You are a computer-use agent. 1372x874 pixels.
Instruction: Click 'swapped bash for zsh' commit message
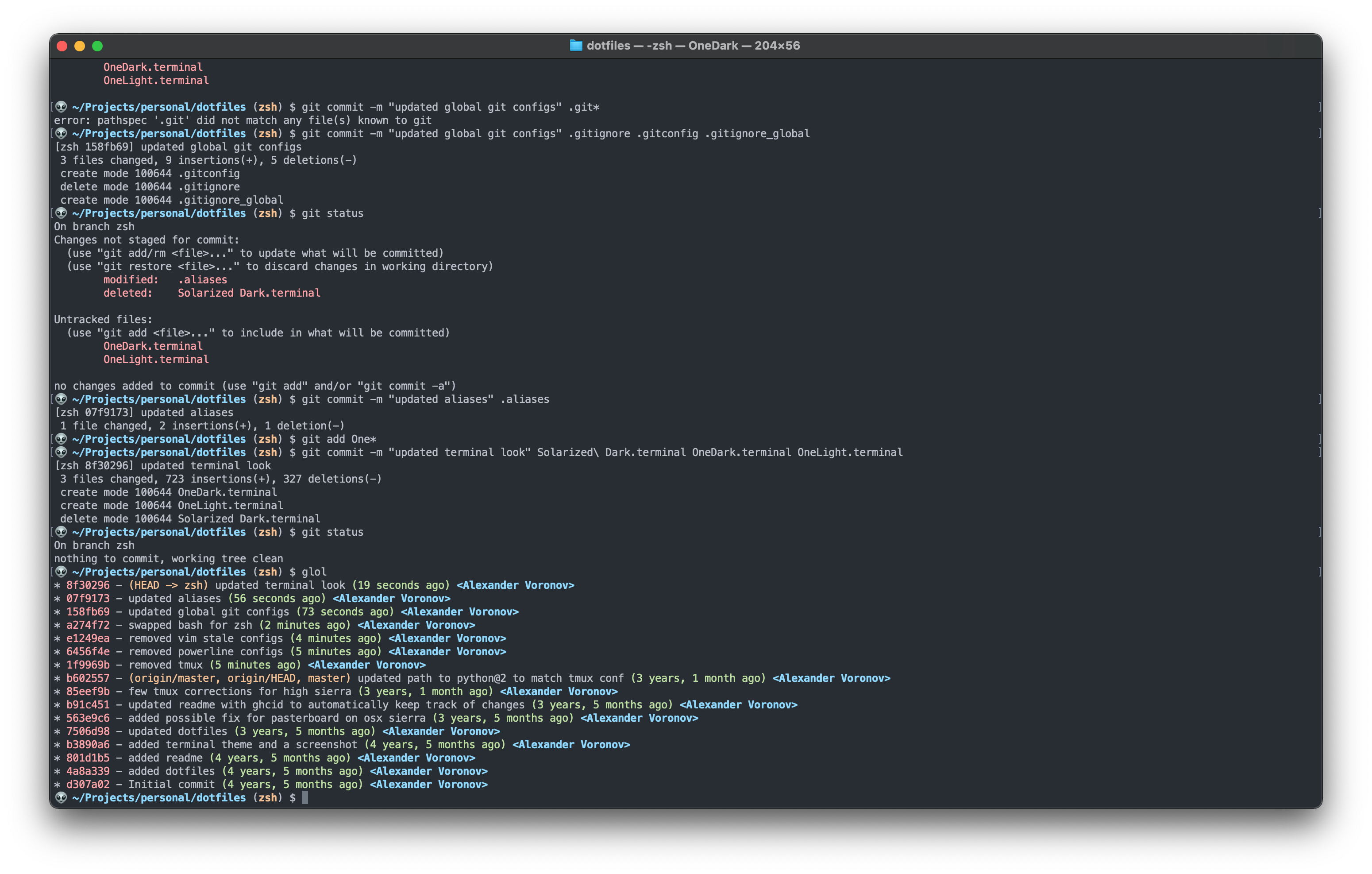pyautogui.click(x=190, y=625)
